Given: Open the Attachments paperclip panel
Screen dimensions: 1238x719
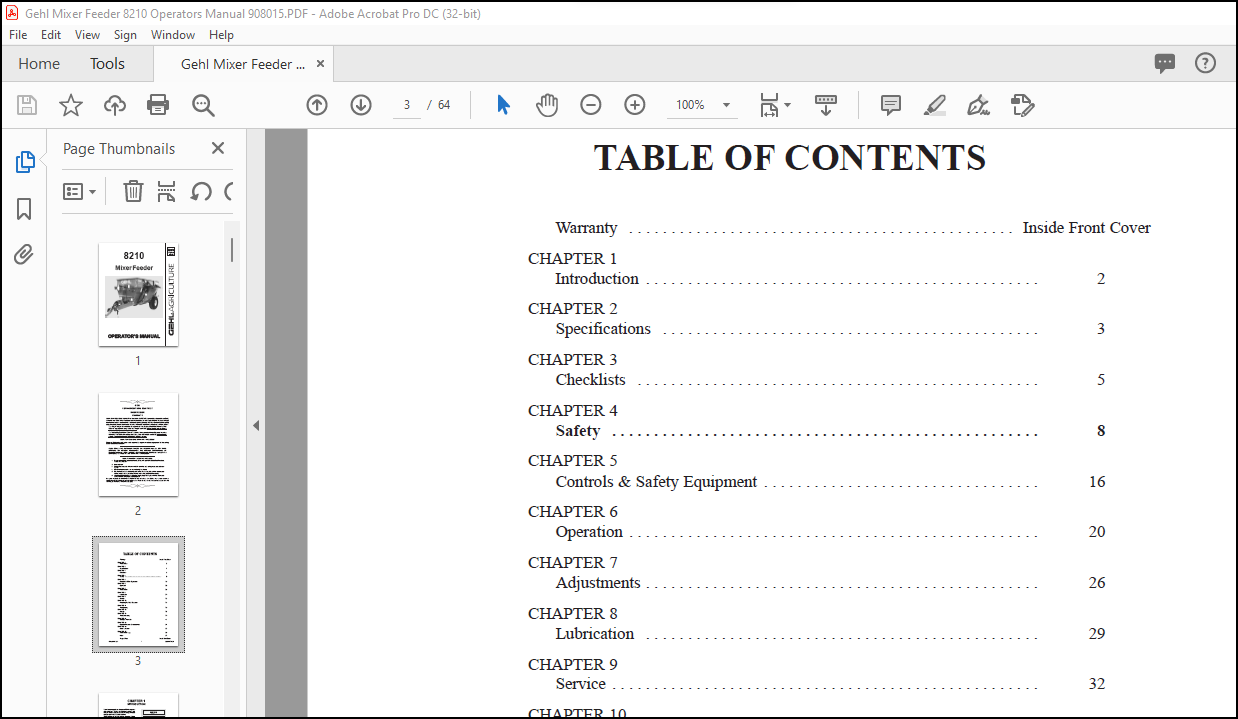Looking at the screenshot, I should click(24, 255).
